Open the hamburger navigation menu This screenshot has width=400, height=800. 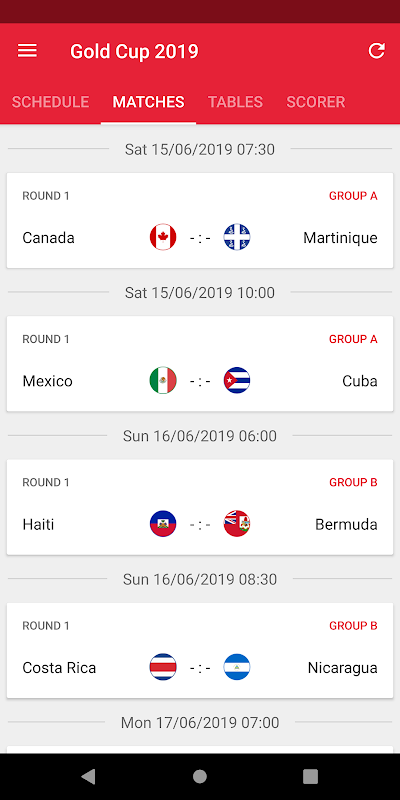click(27, 51)
